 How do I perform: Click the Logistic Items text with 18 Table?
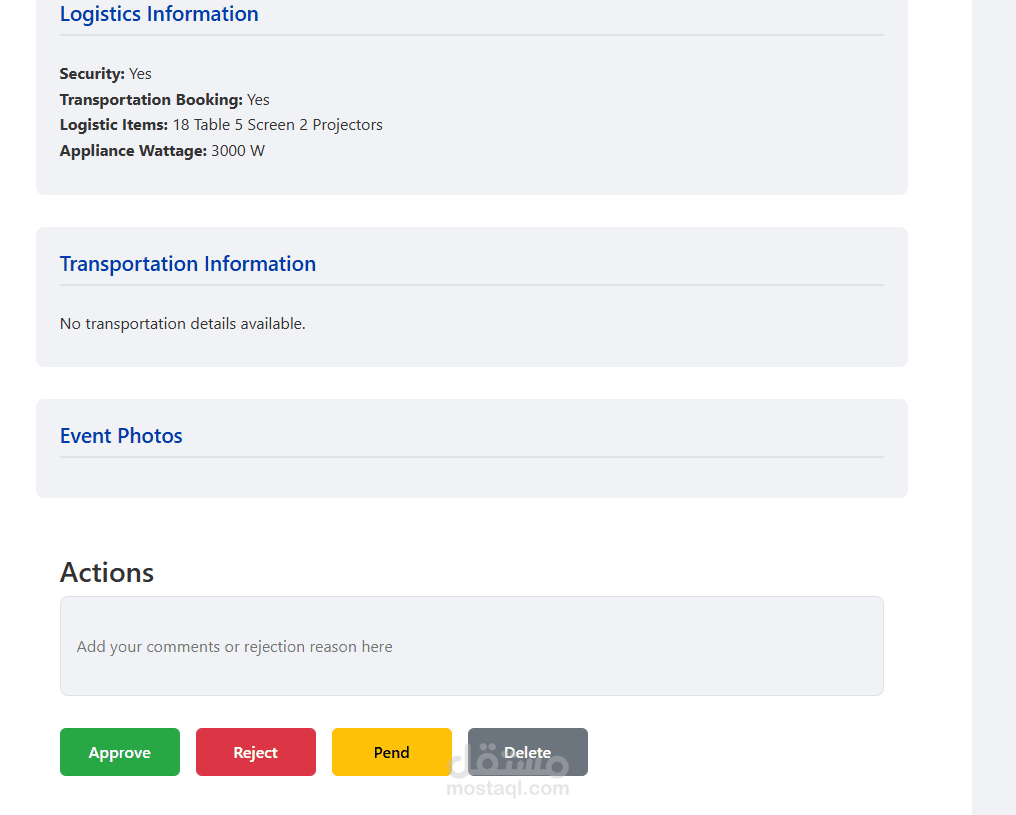(221, 124)
